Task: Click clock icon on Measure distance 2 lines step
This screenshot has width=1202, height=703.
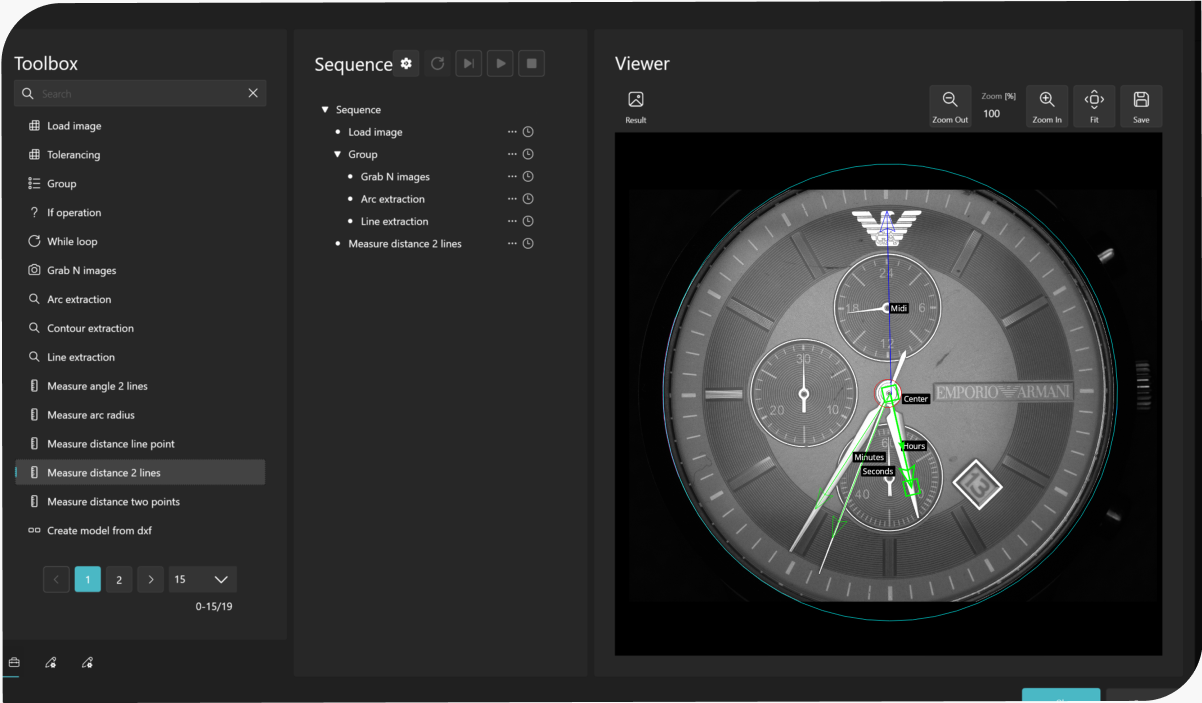Action: tap(528, 243)
